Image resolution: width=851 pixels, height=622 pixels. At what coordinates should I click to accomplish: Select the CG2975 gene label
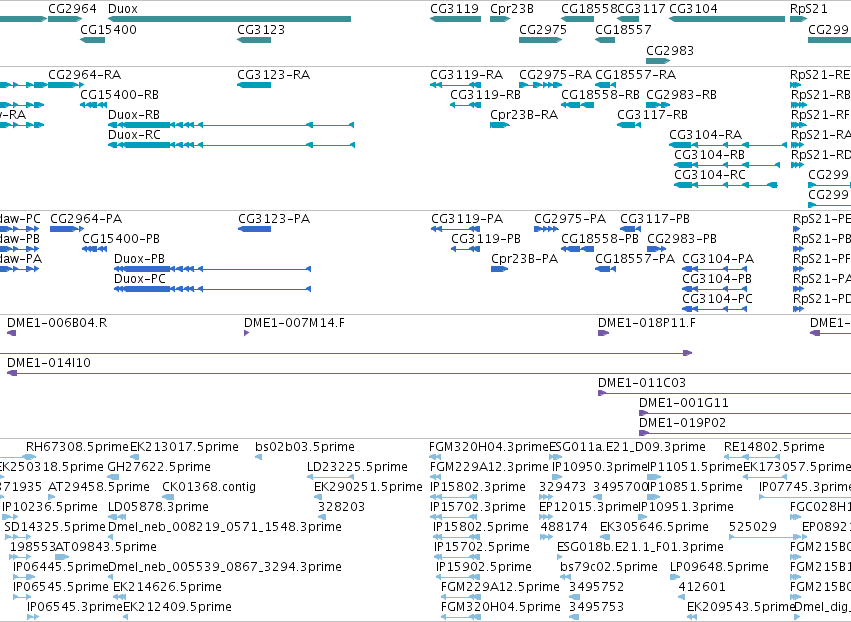click(x=543, y=29)
